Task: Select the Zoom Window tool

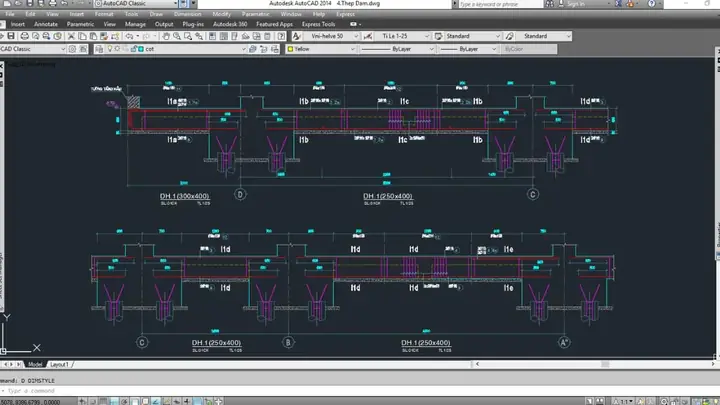Action: click(x=188, y=36)
